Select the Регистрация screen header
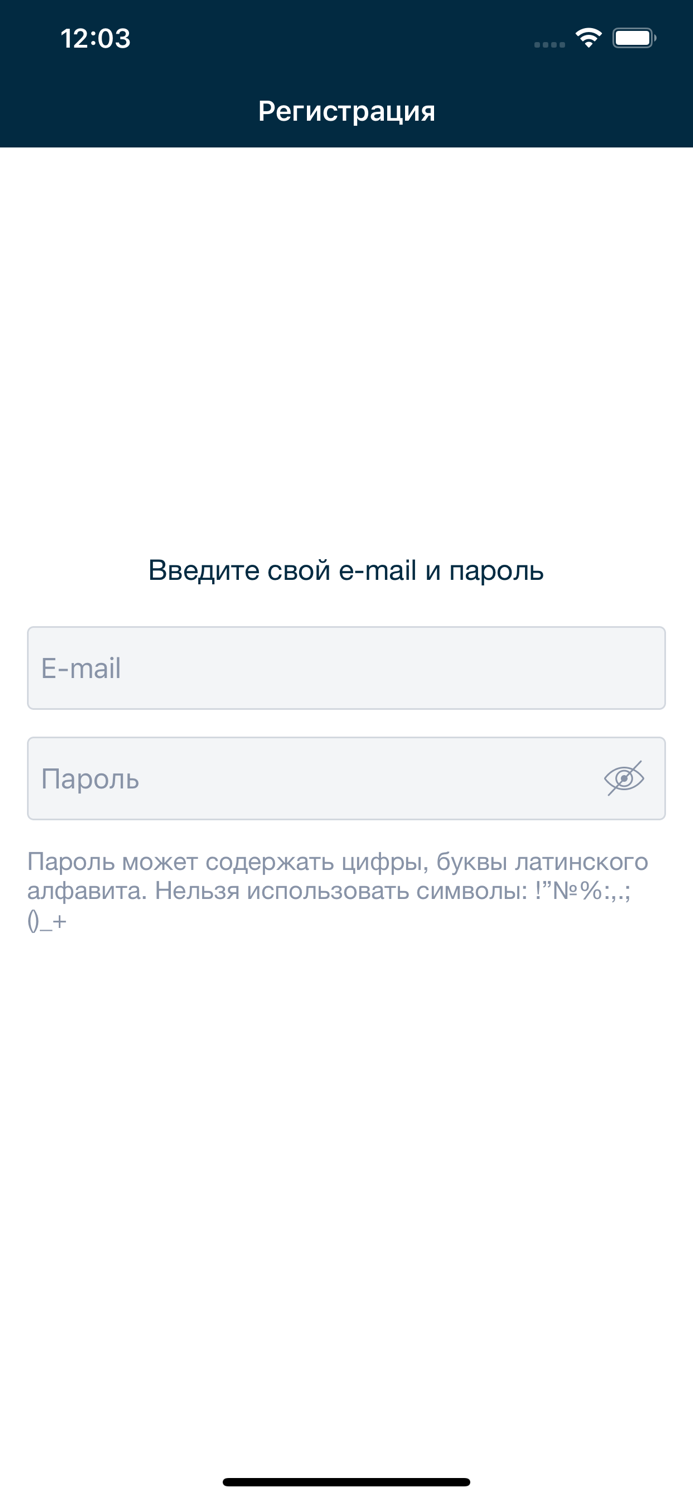 347,110
